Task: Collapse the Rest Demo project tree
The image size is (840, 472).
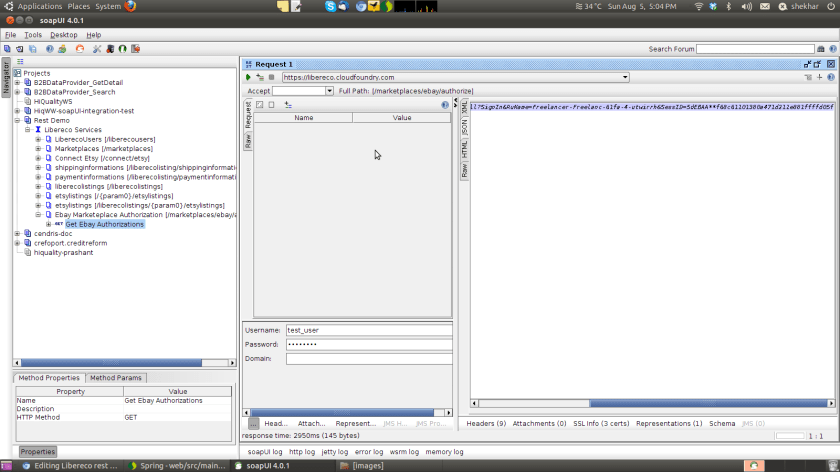Action: [17, 120]
